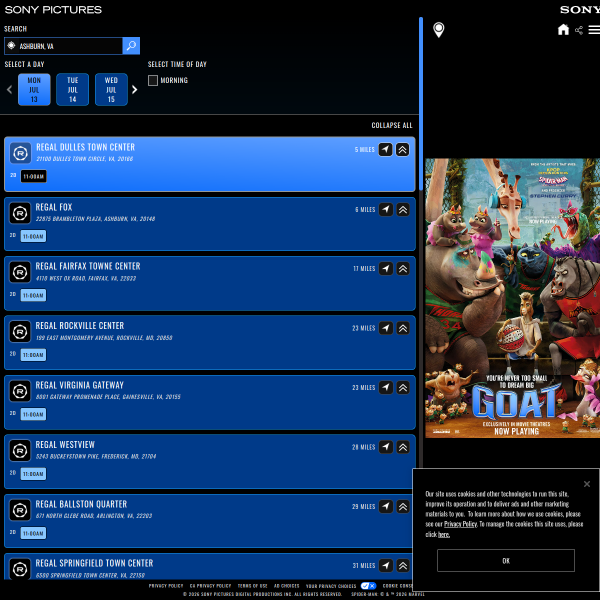Pick 11:00AM showtime at Regal Rockville Center
The width and height of the screenshot is (600, 600).
pos(33,355)
